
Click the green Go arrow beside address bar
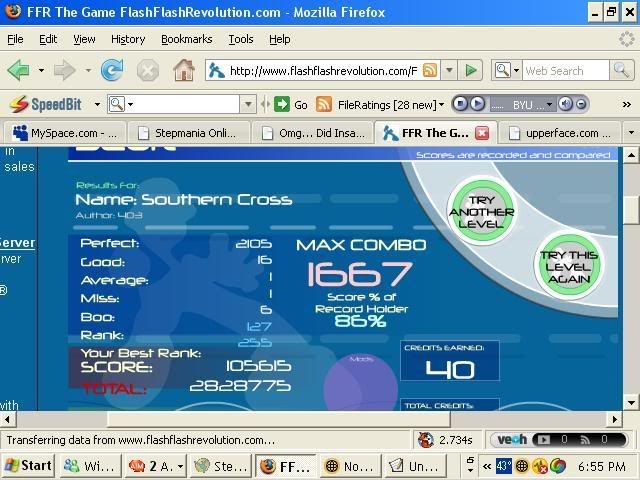[x=472, y=71]
